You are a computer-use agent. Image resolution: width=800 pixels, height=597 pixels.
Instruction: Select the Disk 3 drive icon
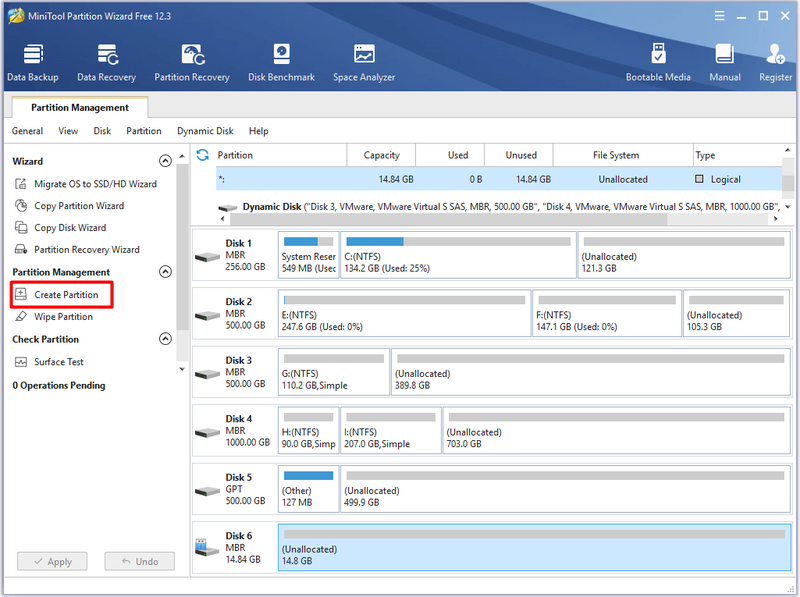pos(207,374)
